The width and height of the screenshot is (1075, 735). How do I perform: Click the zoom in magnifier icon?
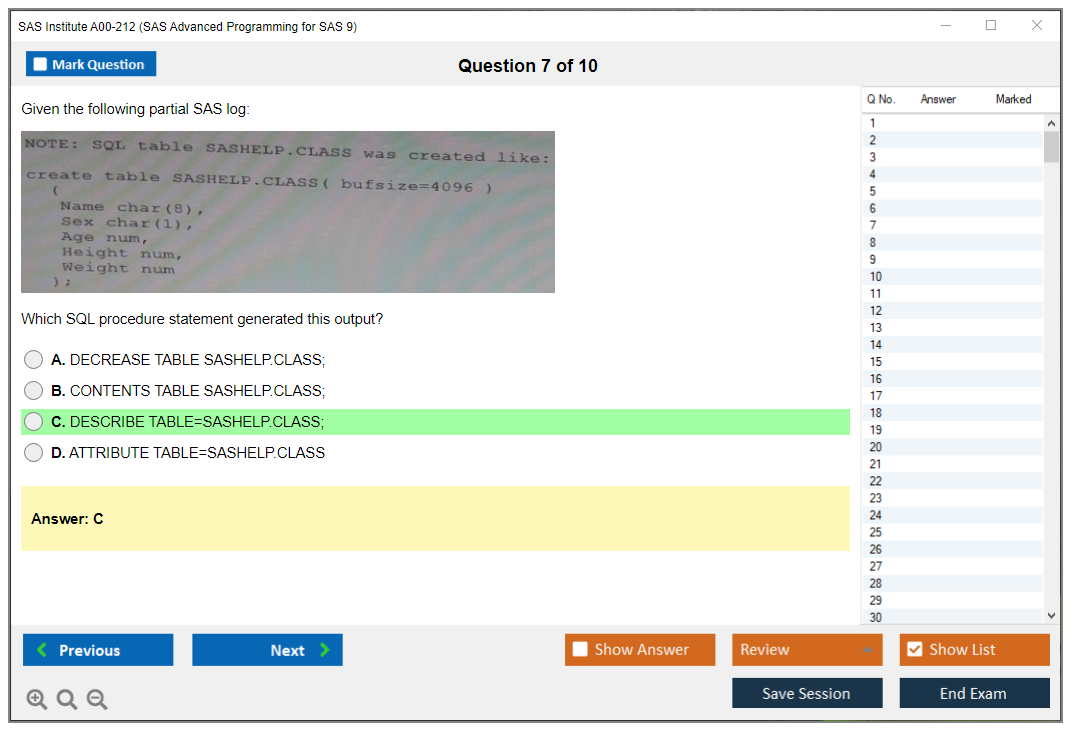(x=37, y=700)
